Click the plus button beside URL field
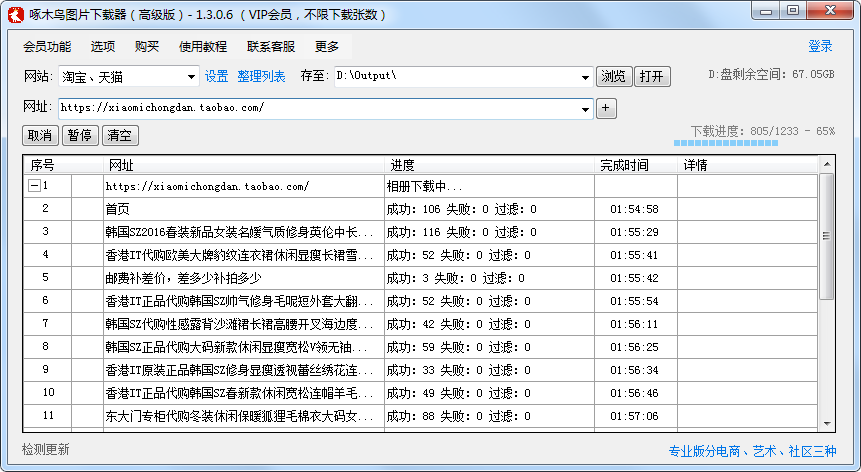The height and width of the screenshot is (472, 861). (x=606, y=108)
